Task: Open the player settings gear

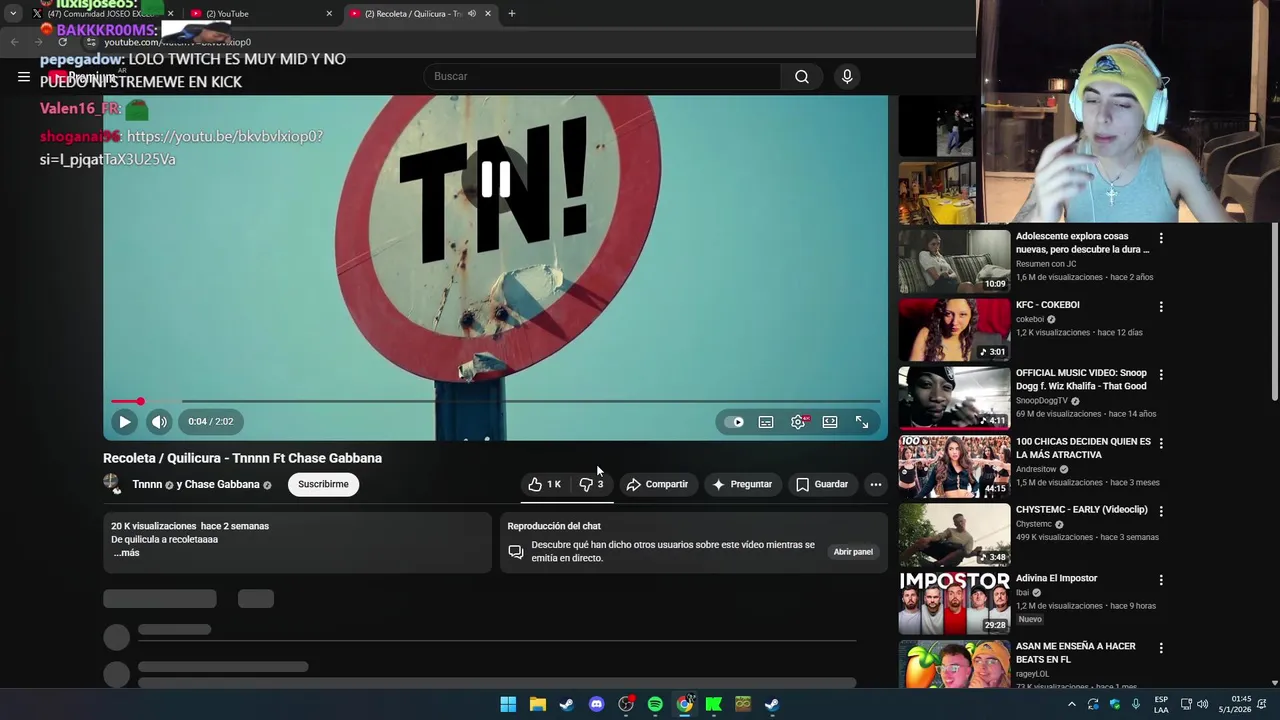Action: 798,422
